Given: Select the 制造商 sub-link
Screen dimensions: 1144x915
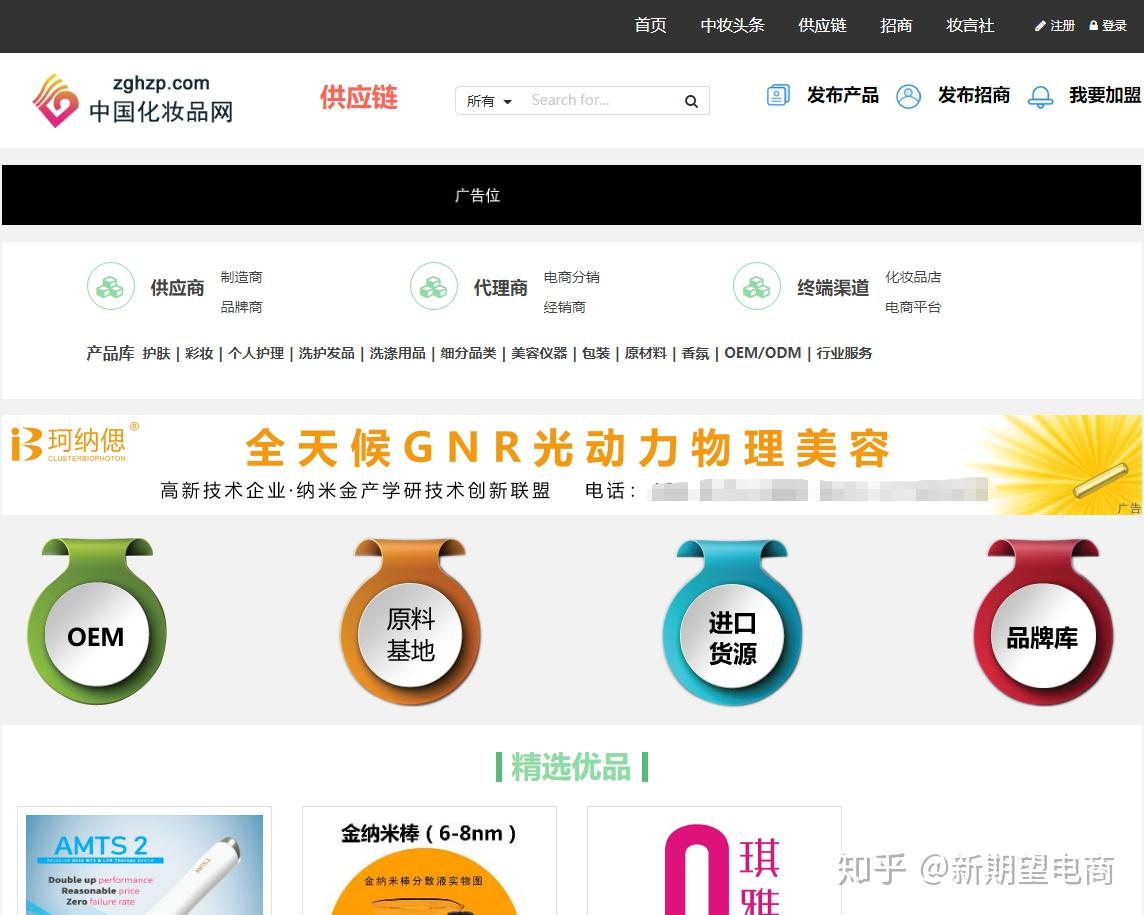Looking at the screenshot, I should point(241,277).
